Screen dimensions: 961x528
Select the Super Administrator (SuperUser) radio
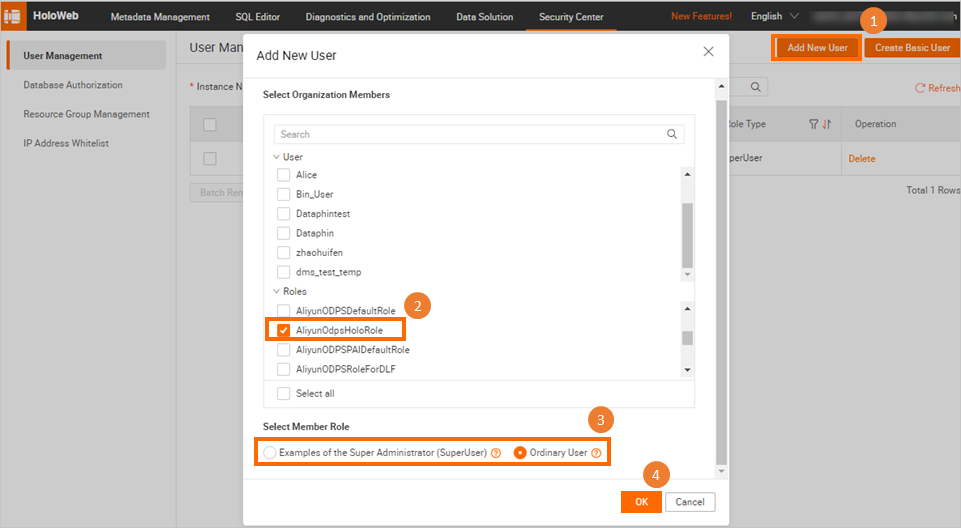(270, 453)
